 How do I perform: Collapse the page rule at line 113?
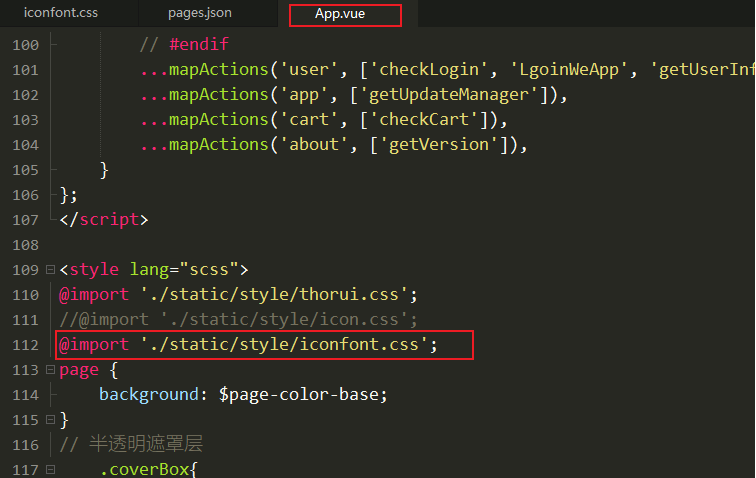coord(50,370)
